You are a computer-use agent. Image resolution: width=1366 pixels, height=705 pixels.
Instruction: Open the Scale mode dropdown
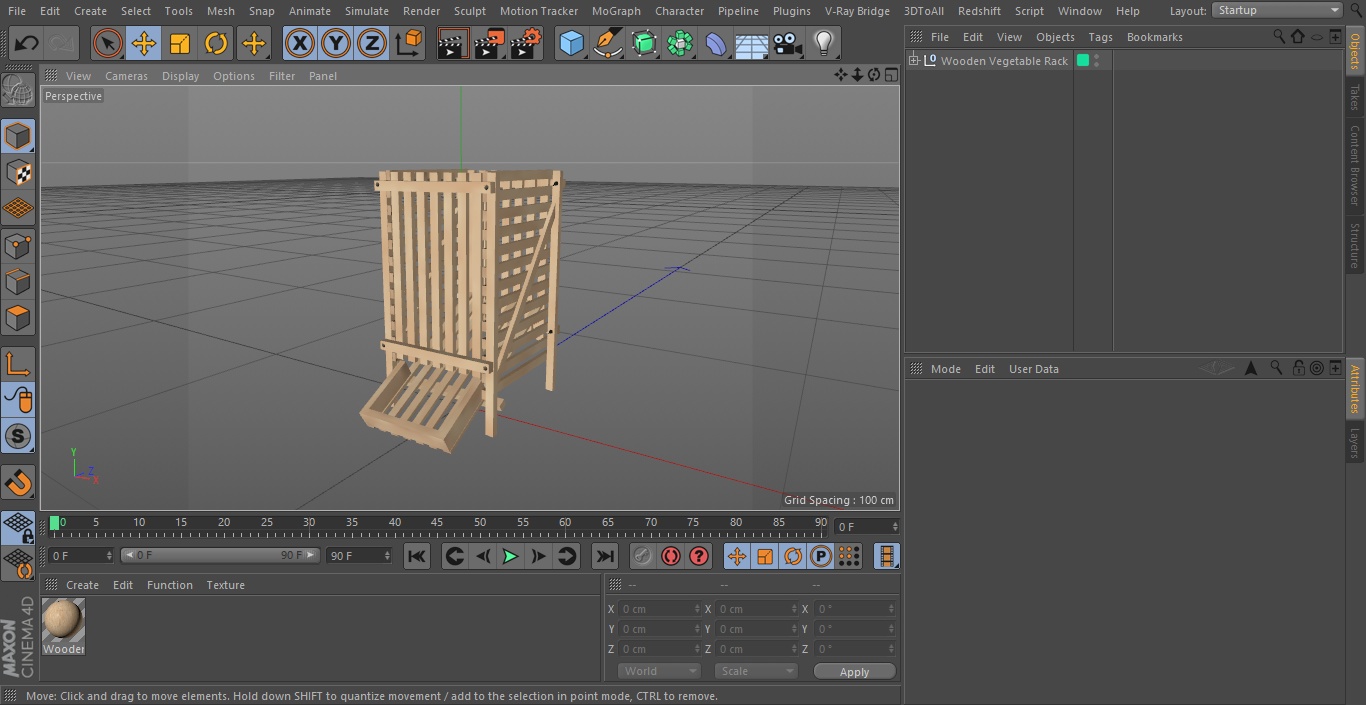pos(756,671)
